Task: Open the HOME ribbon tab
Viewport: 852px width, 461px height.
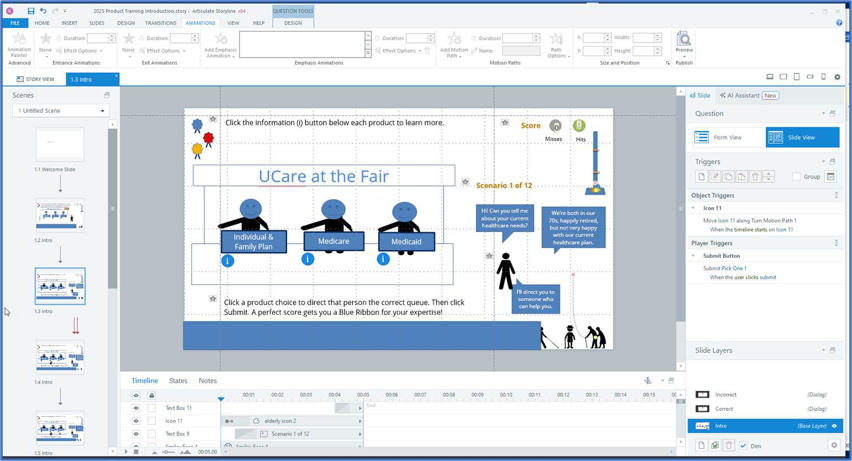Action: [x=42, y=23]
